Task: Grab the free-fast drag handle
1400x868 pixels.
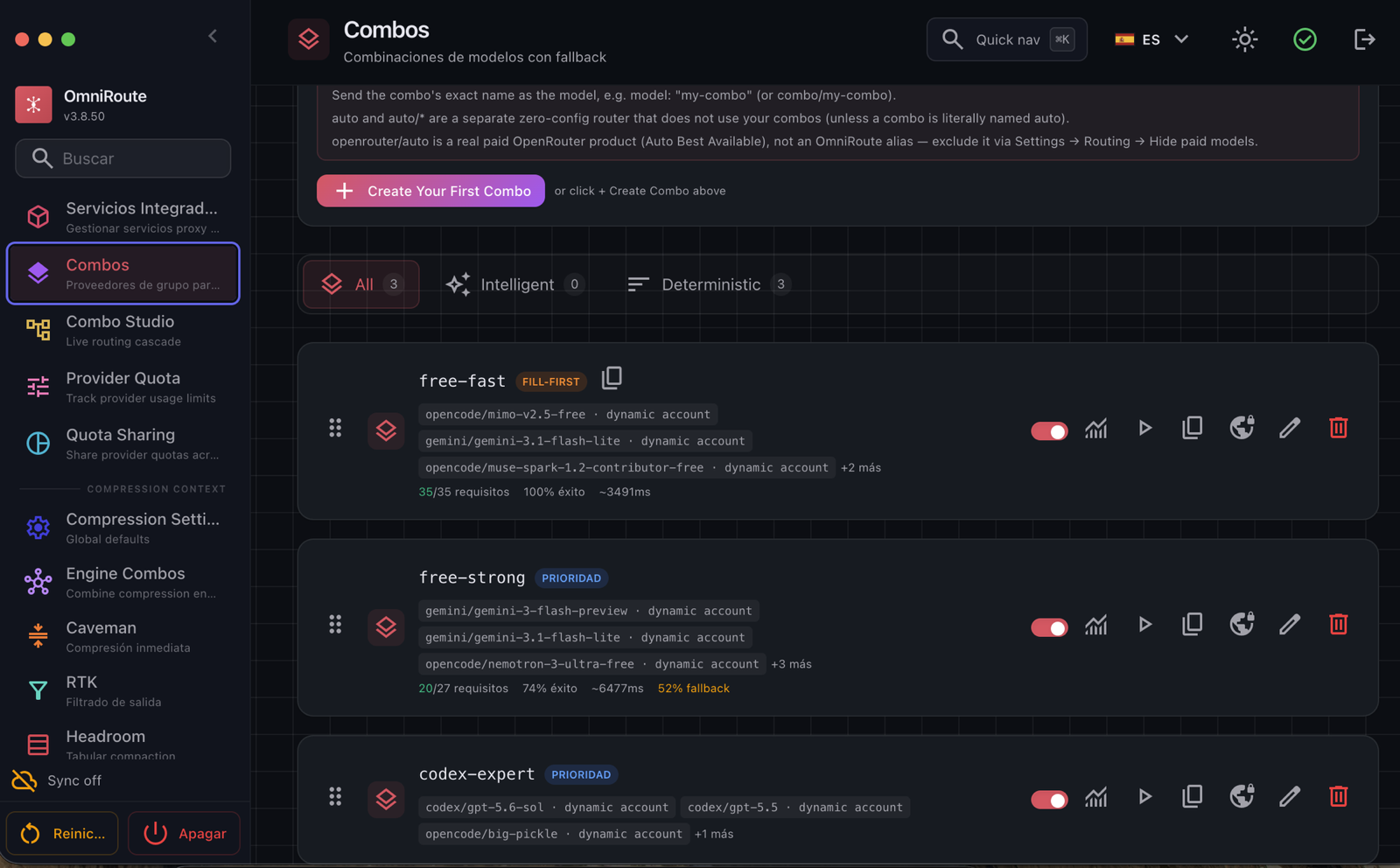Action: tap(335, 428)
